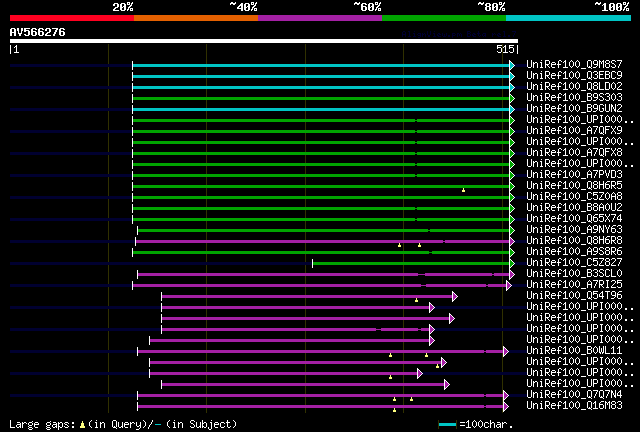This screenshot has width=640, height=432.
Task: Open the UniRef100_A7QFX8 hit label
Action: 574,153
